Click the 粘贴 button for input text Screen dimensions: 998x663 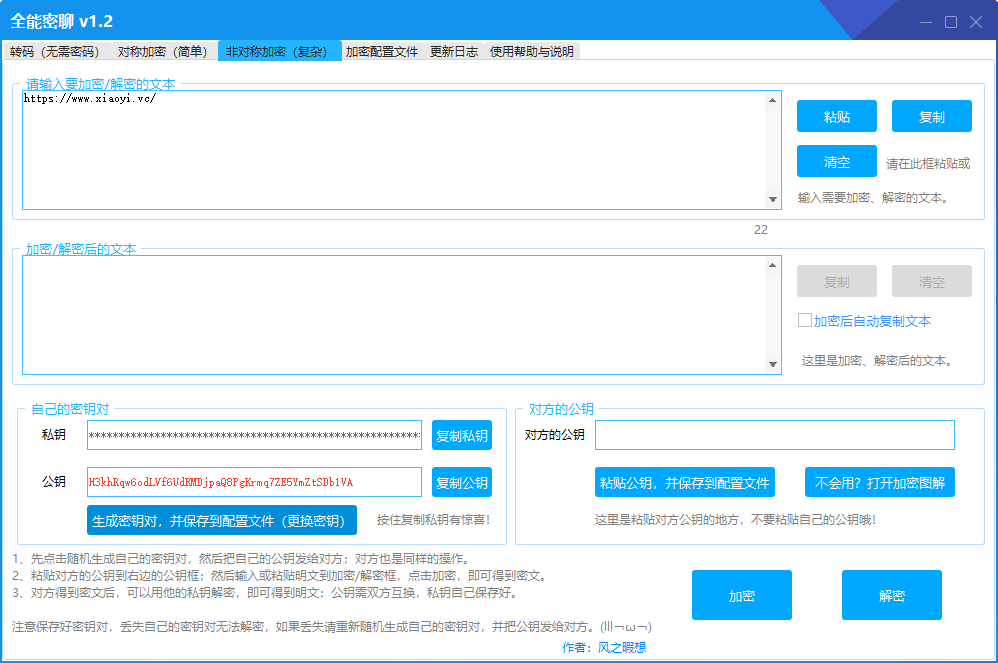pos(837,116)
